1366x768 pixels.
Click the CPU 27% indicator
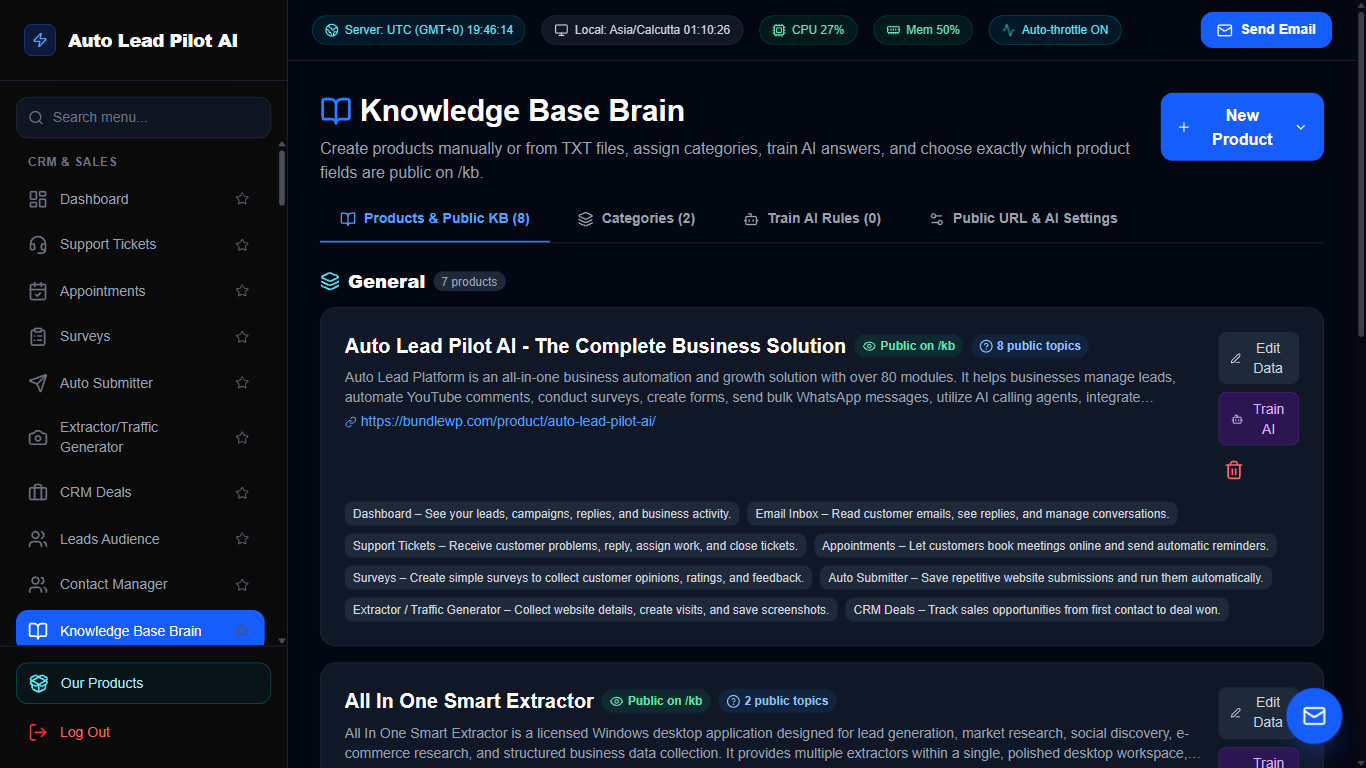click(807, 30)
